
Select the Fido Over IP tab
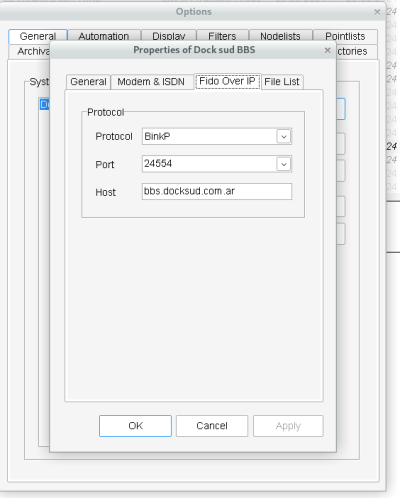pos(227,81)
